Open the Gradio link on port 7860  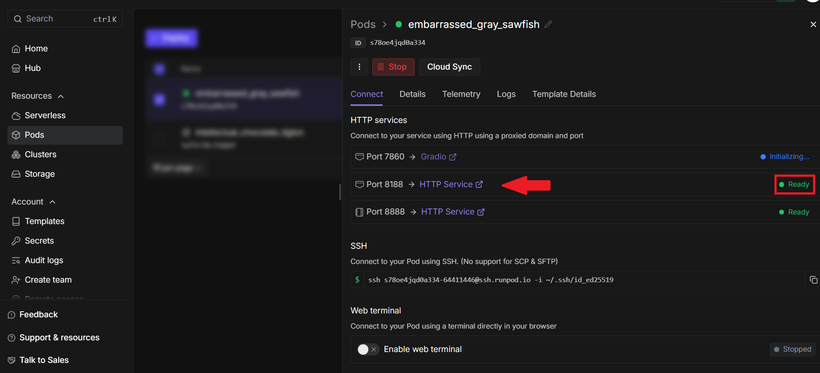[438, 157]
